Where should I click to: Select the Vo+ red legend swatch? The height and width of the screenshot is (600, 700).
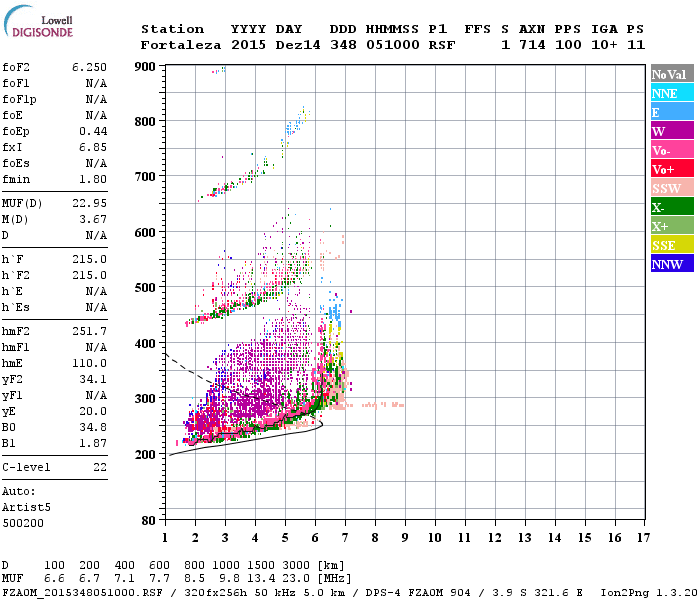(x=672, y=169)
